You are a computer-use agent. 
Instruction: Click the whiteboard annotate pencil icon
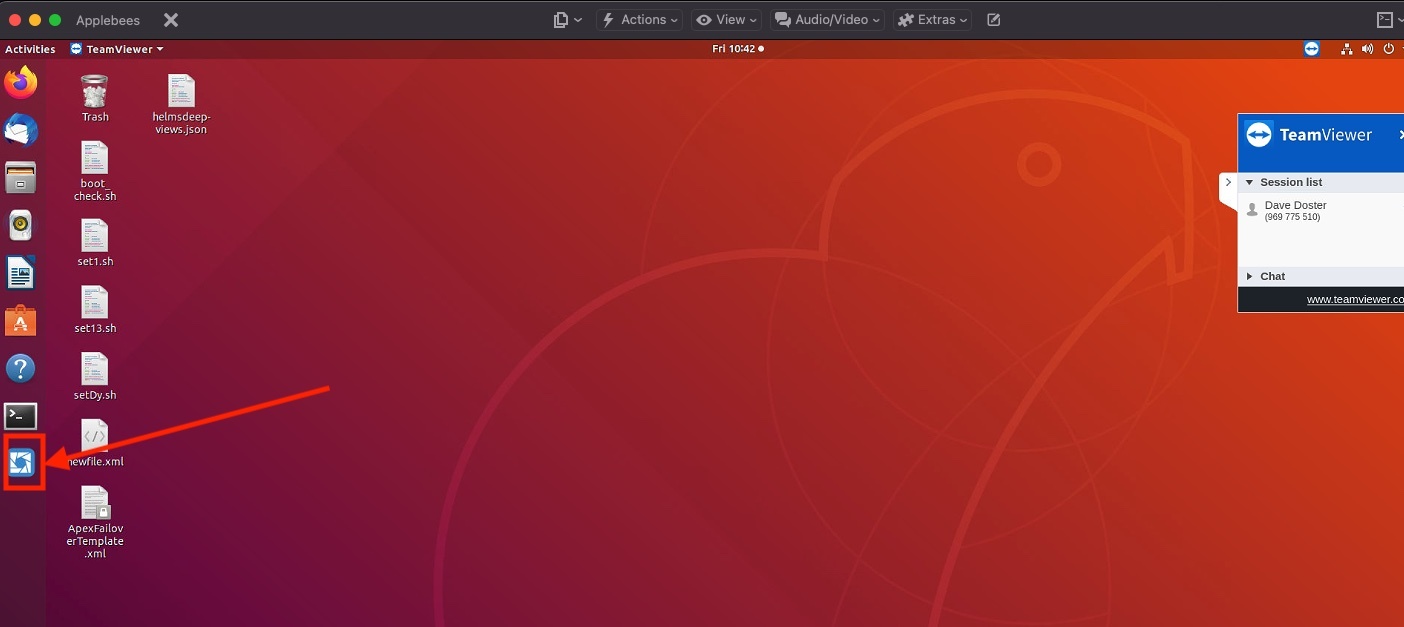(993, 20)
